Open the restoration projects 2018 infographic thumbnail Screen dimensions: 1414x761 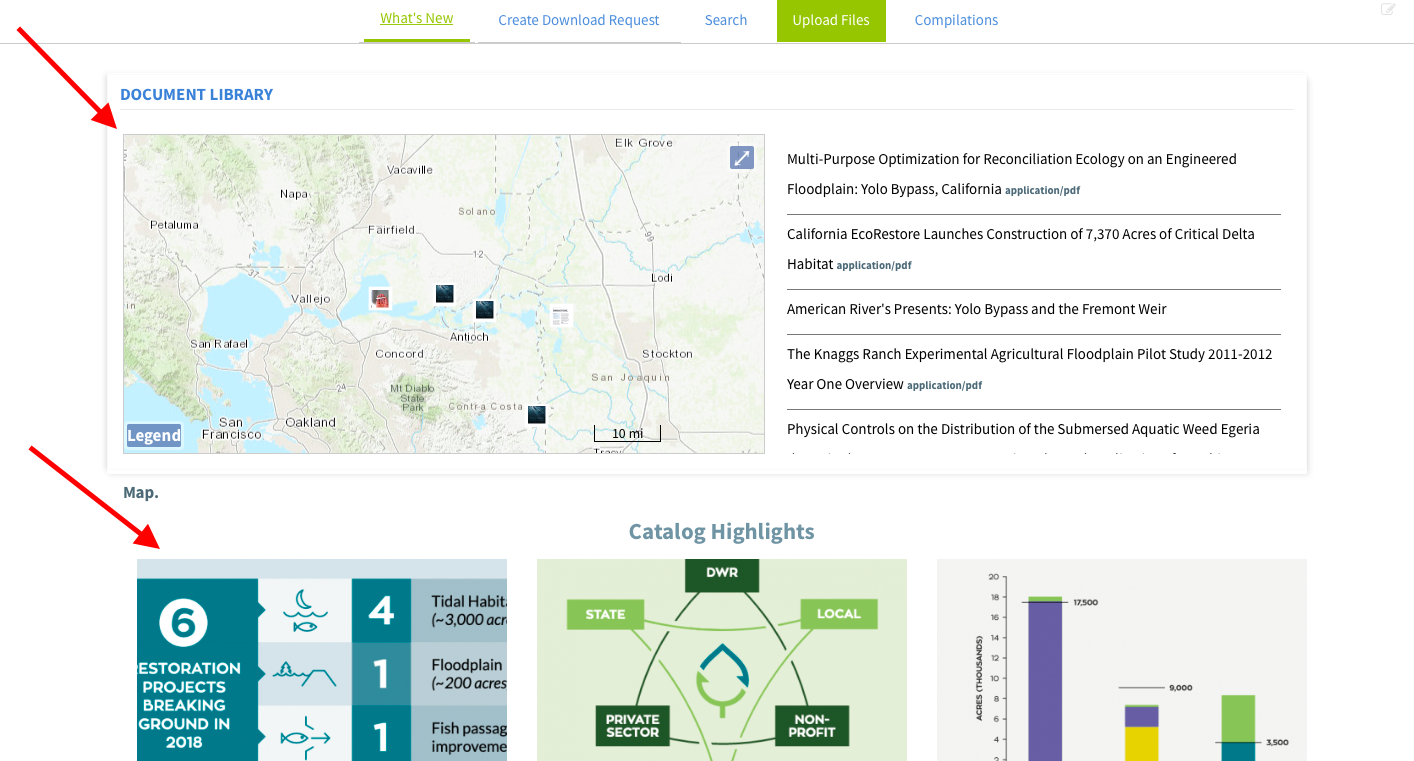[322, 659]
